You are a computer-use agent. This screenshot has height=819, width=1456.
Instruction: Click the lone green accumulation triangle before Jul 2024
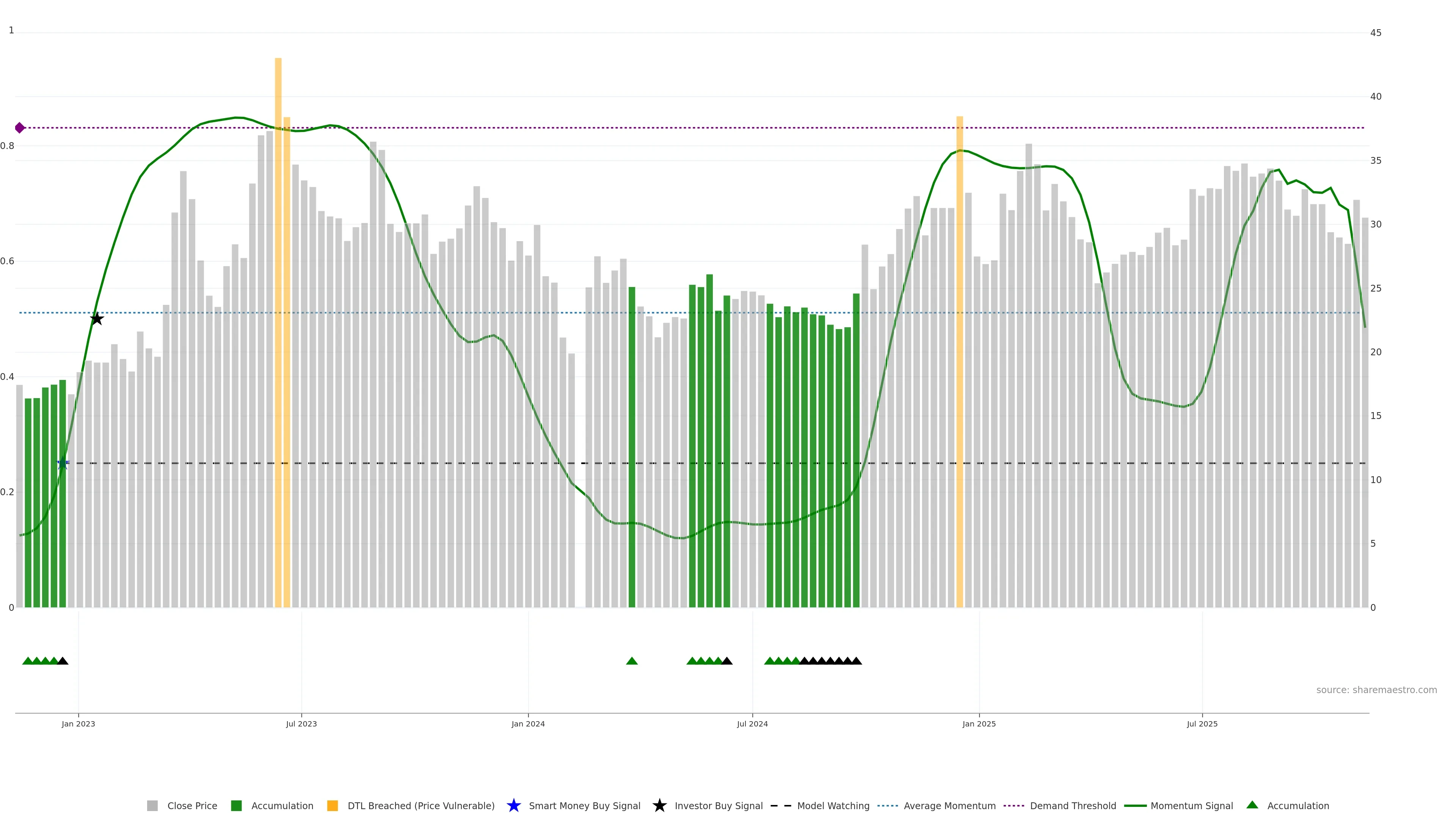click(x=632, y=661)
